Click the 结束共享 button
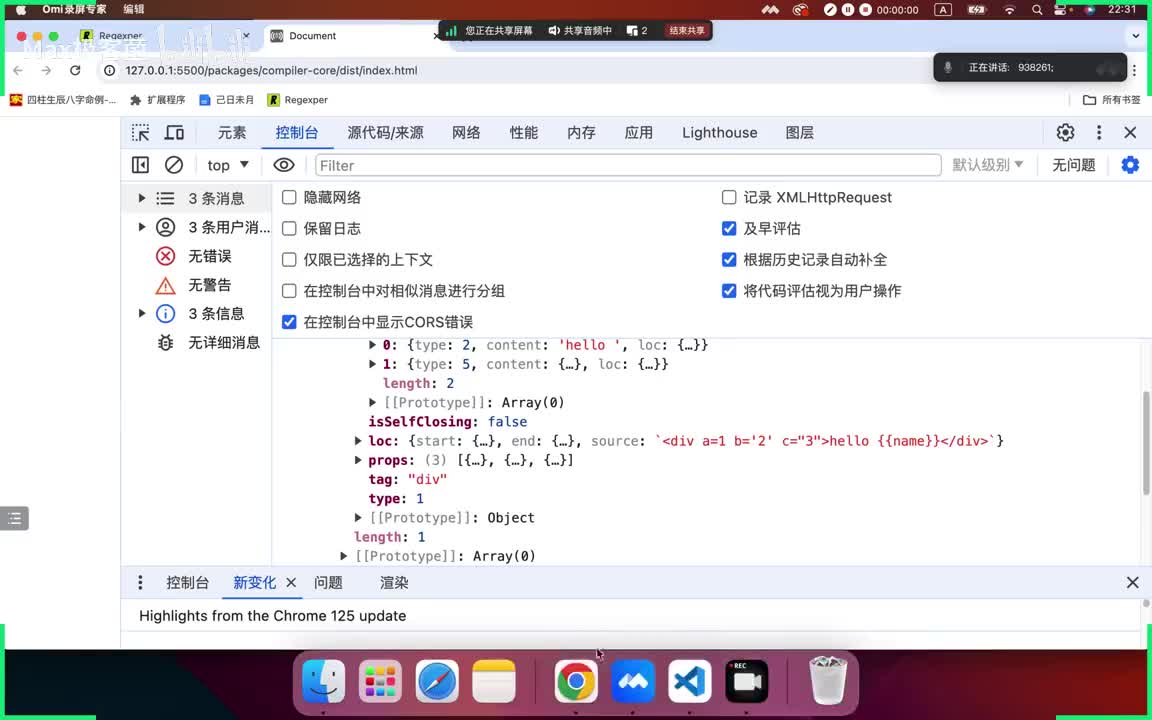1152x720 pixels. pyautogui.click(x=686, y=31)
